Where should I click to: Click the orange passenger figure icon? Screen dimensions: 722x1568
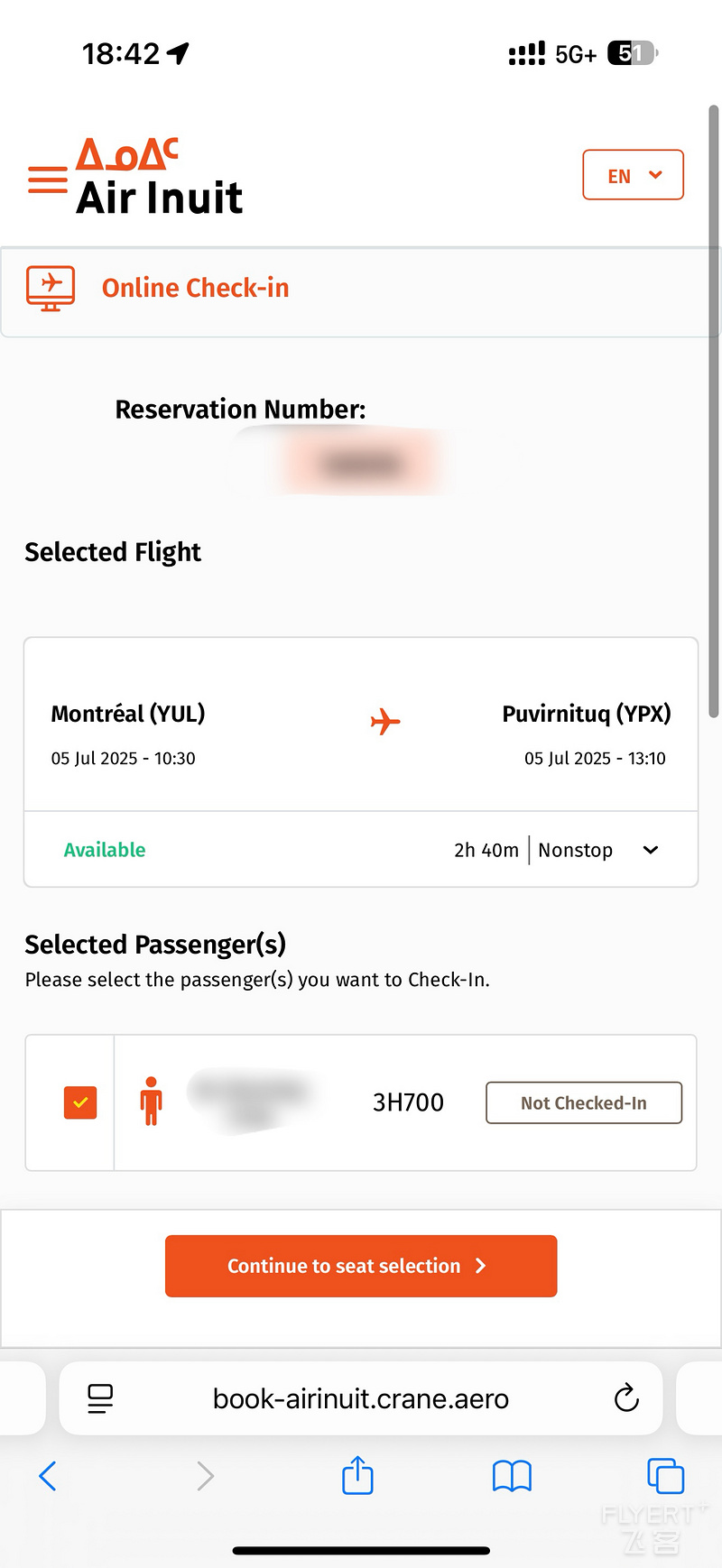(152, 1102)
